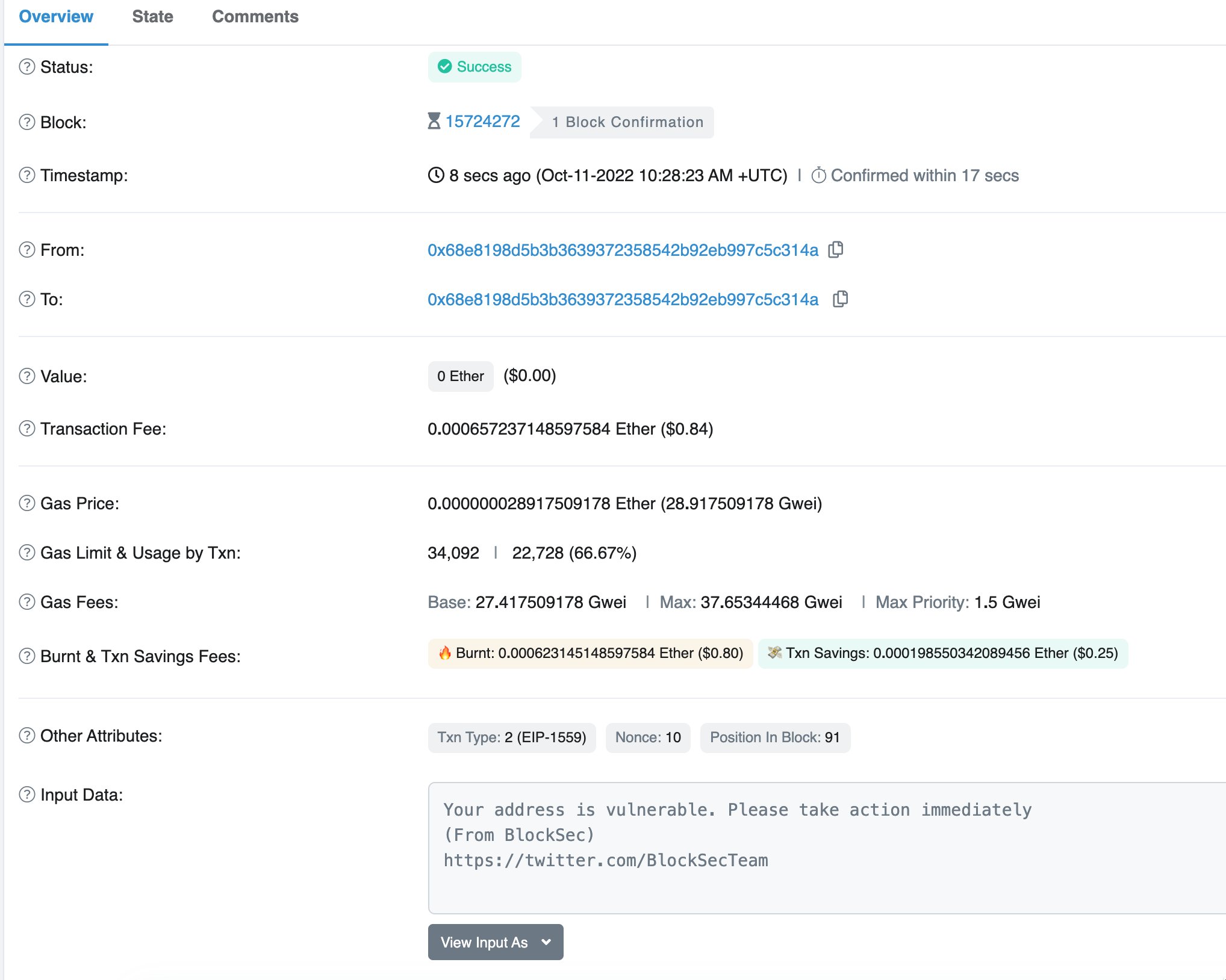This screenshot has height=980, width=1226.
Task: Click the money savings icon in Txn Savings badge
Action: pyautogui.click(x=774, y=653)
